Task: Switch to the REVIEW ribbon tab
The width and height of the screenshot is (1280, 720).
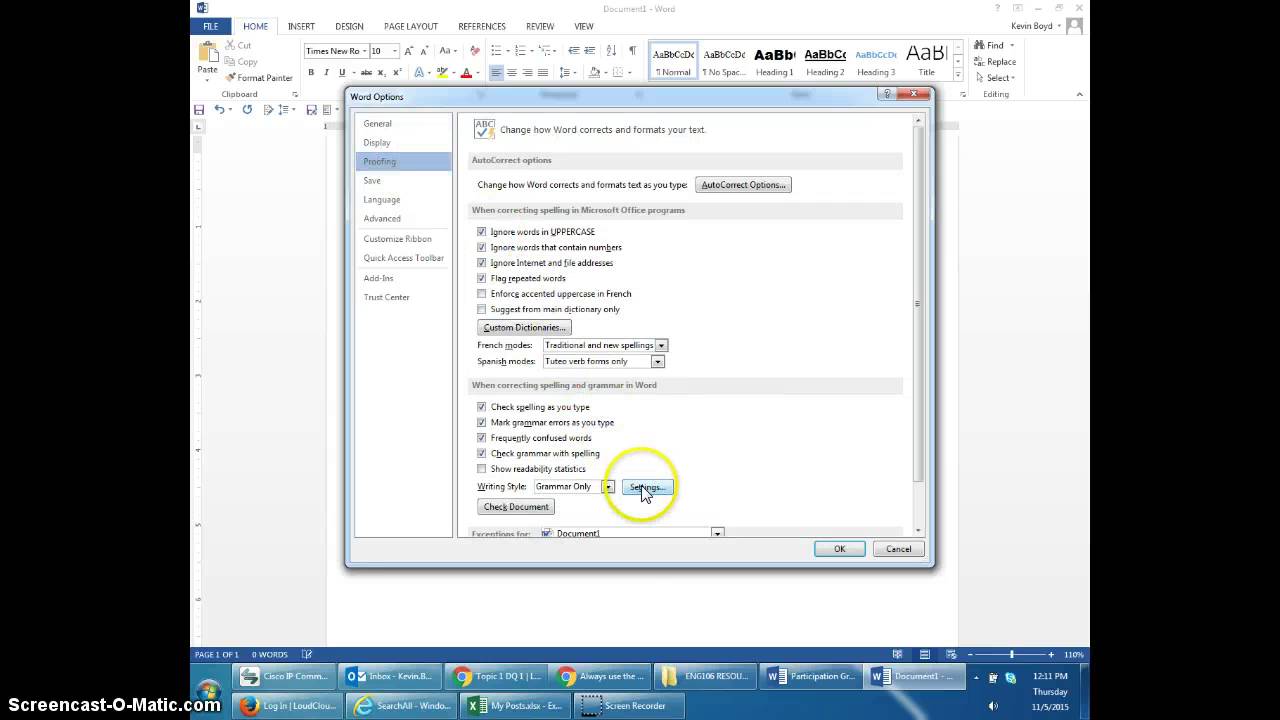Action: (540, 26)
